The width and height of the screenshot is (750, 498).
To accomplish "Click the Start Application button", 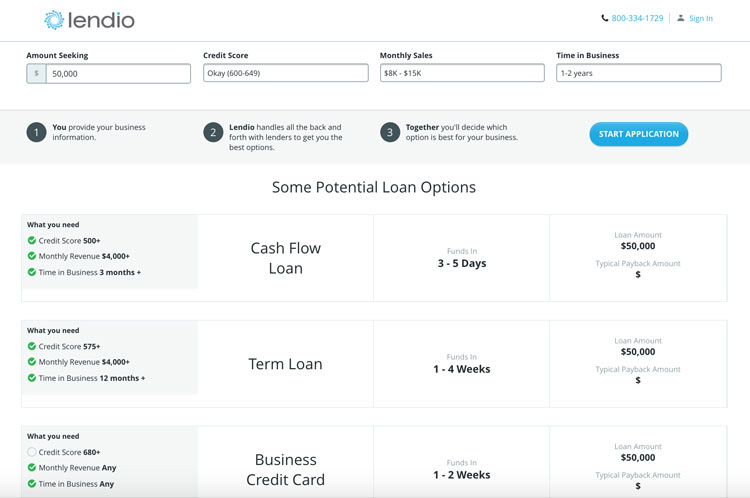I will (639, 134).
